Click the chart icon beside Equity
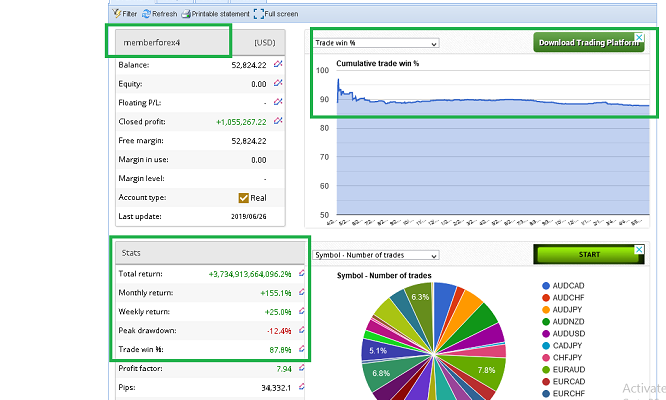This screenshot has height=400, width=666. point(278,84)
